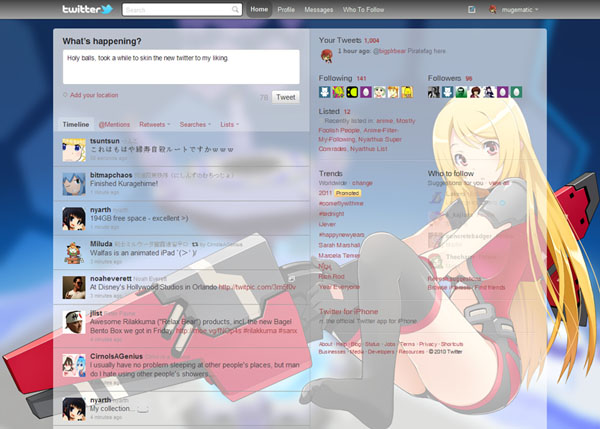Click black-green Following avatar icon
This screenshot has width=600, height=429.
pos(352,92)
